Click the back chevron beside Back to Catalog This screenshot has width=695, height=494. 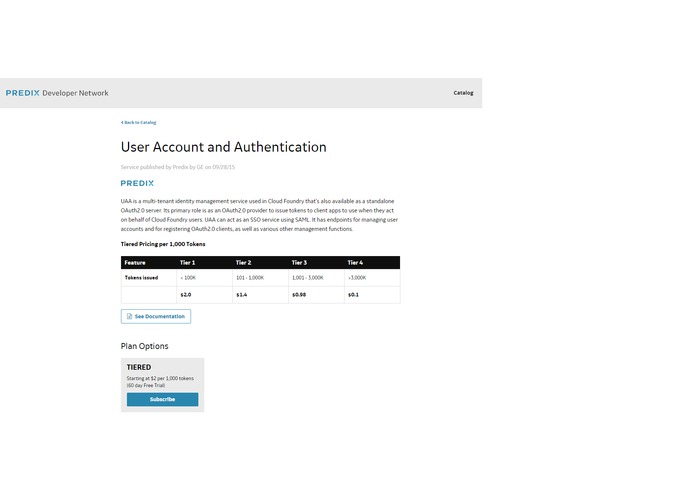[122, 122]
